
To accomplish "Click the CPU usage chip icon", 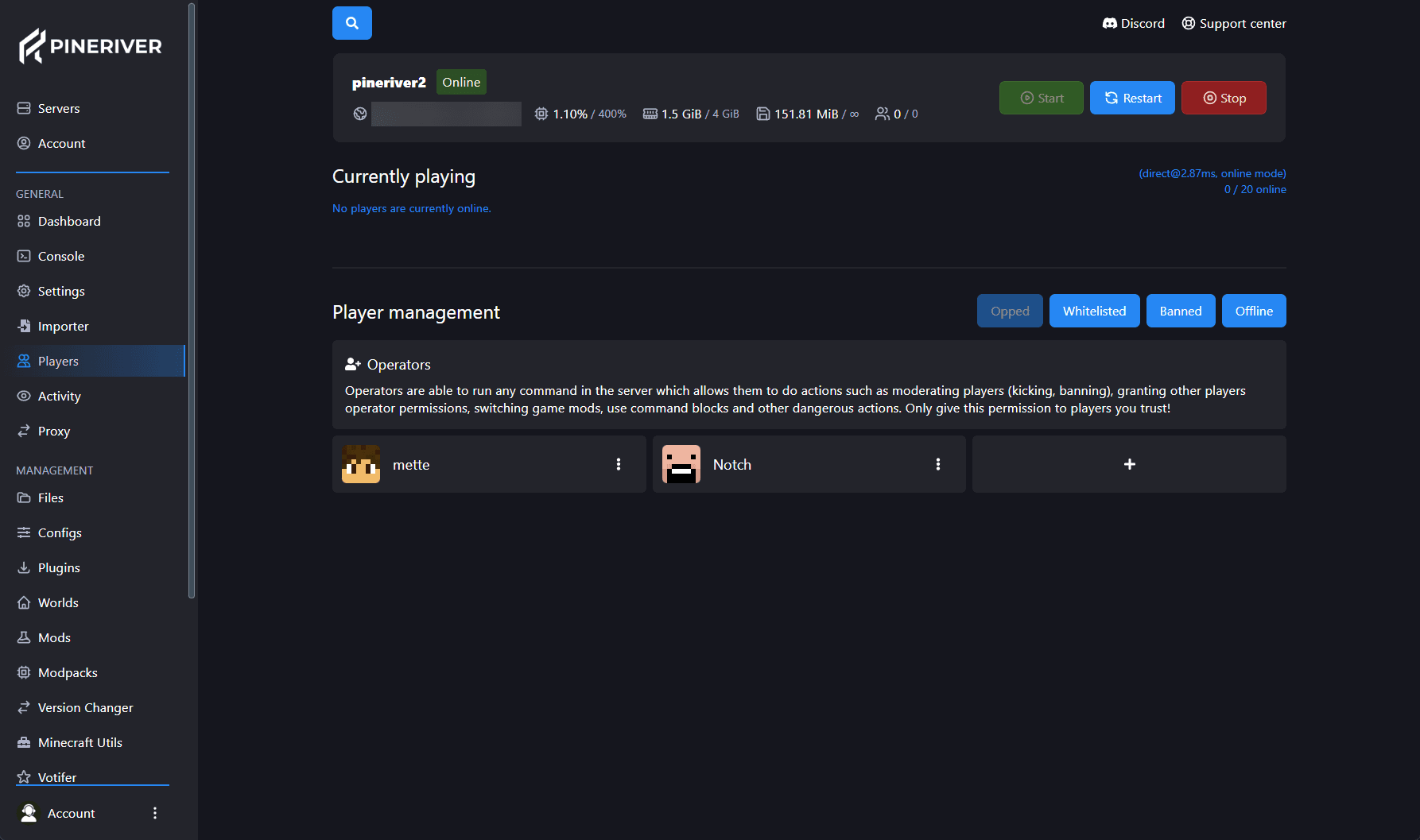I will point(541,114).
